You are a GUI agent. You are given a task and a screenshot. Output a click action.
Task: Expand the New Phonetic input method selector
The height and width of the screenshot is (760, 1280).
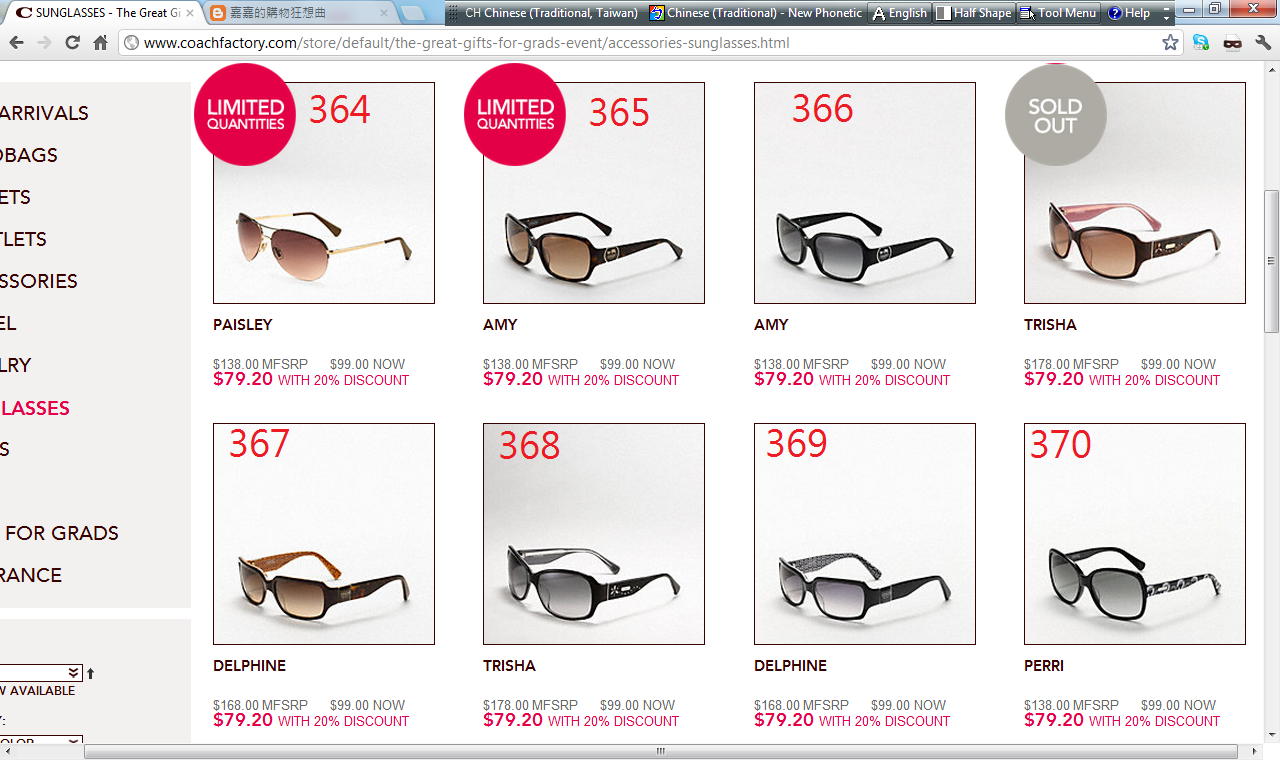click(x=756, y=13)
